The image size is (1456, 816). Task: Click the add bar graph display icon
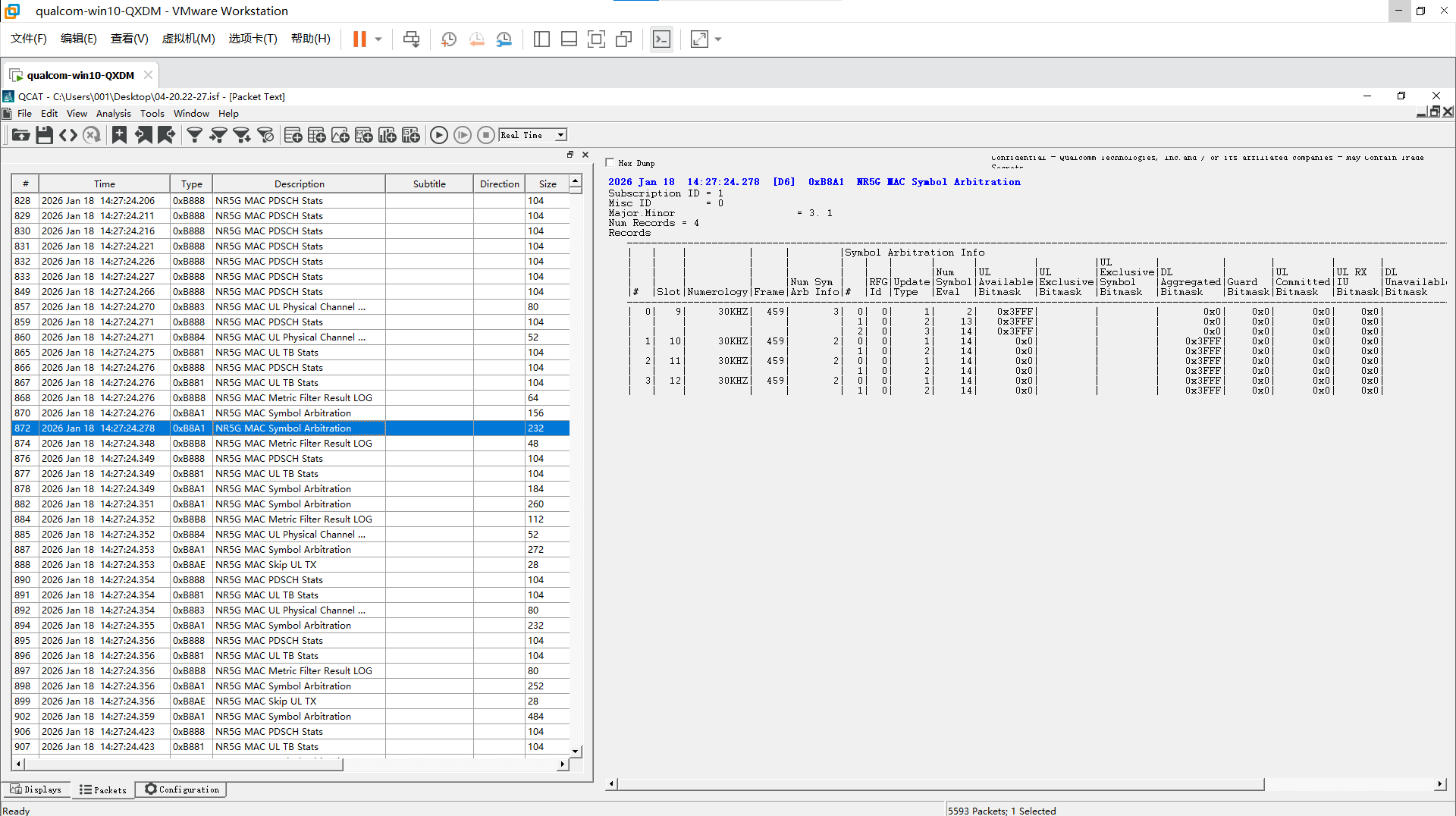point(388,135)
